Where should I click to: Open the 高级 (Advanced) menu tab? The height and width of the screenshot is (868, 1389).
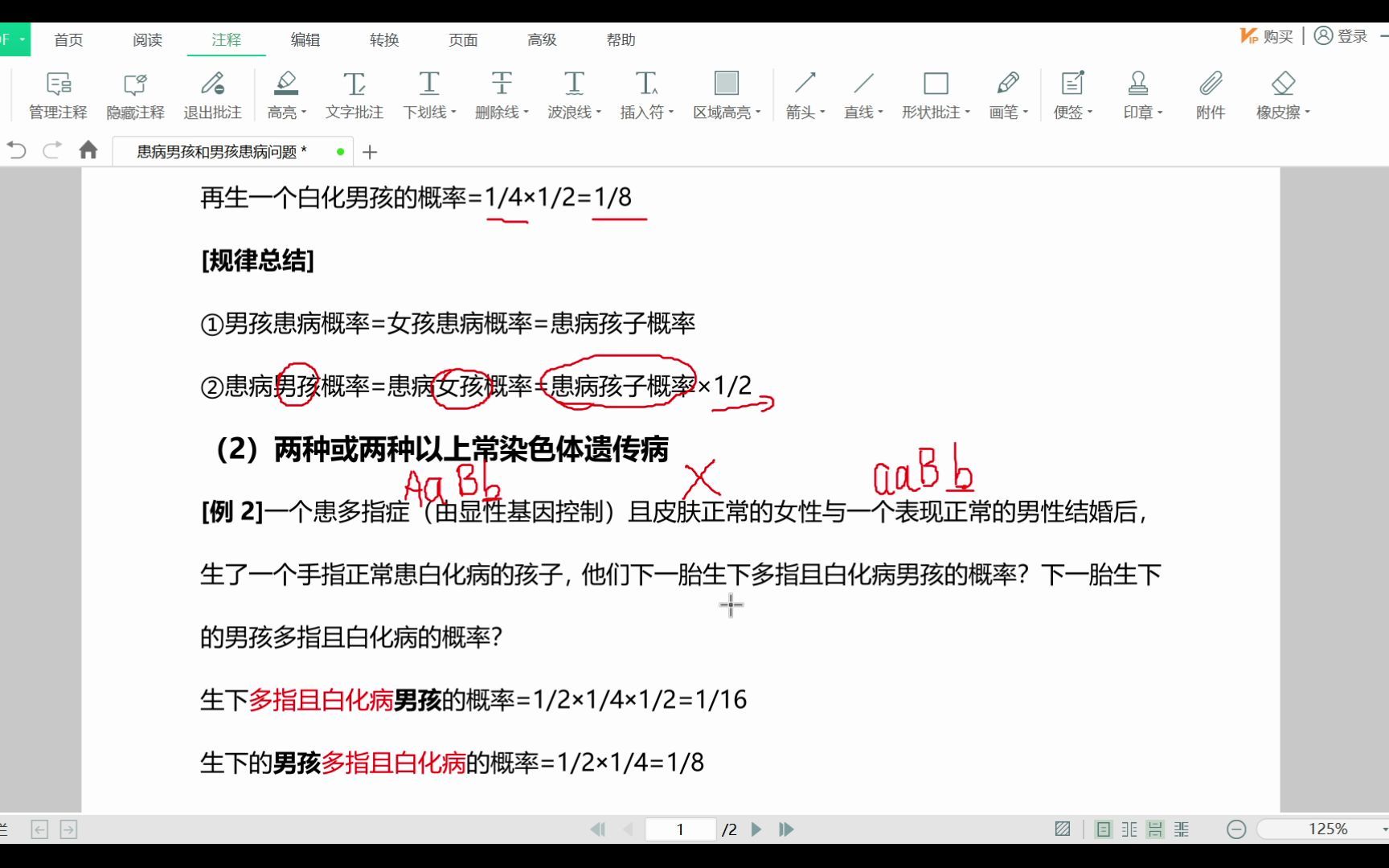[x=542, y=39]
